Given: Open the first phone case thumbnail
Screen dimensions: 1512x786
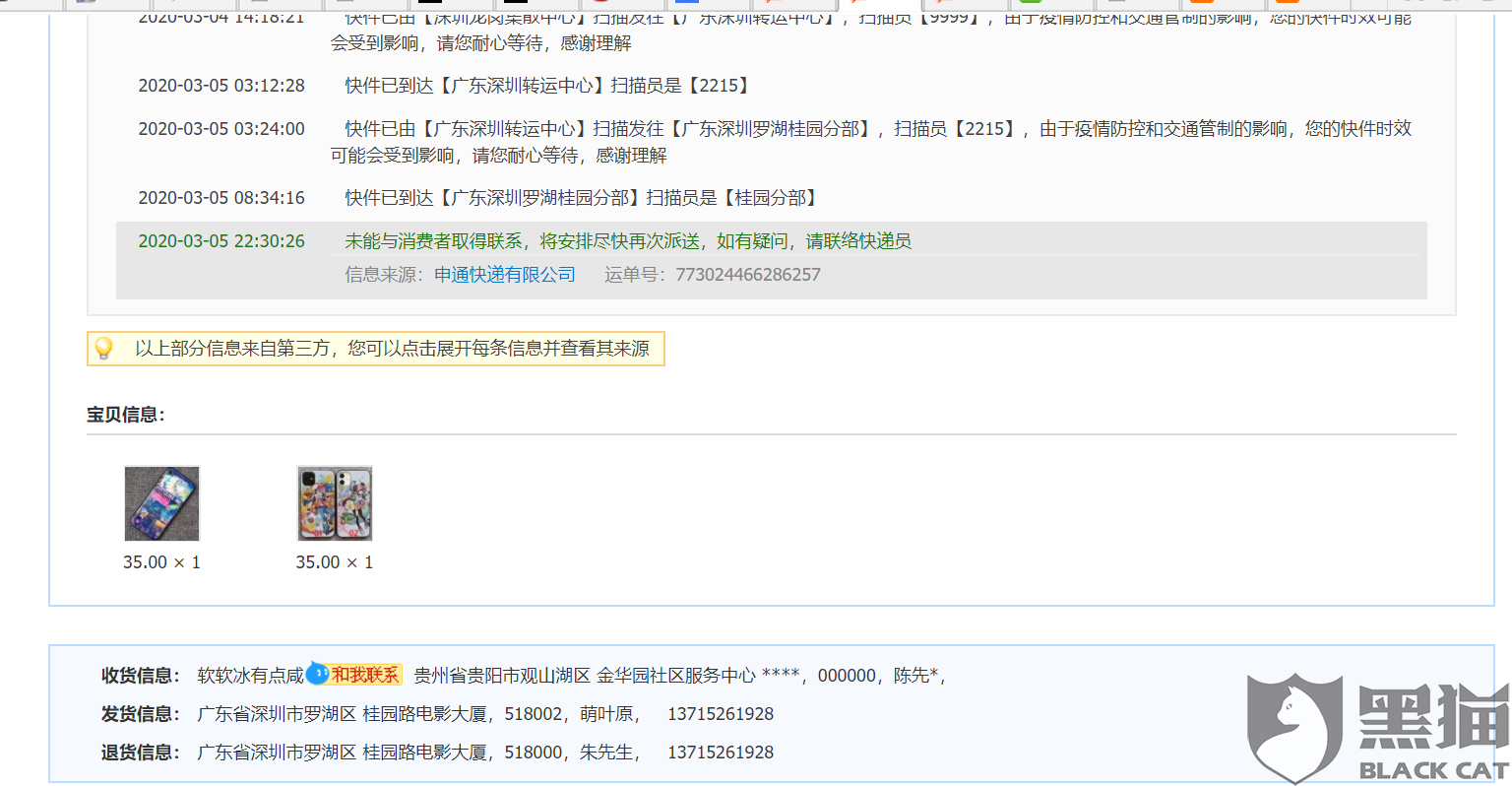Looking at the screenshot, I should [x=161, y=503].
